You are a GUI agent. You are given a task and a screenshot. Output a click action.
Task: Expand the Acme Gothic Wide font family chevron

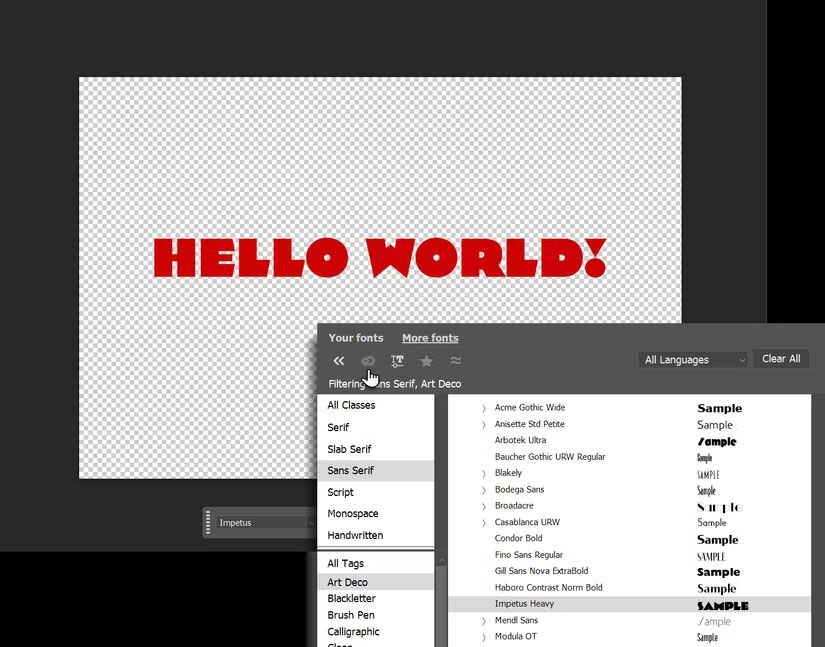click(x=483, y=408)
